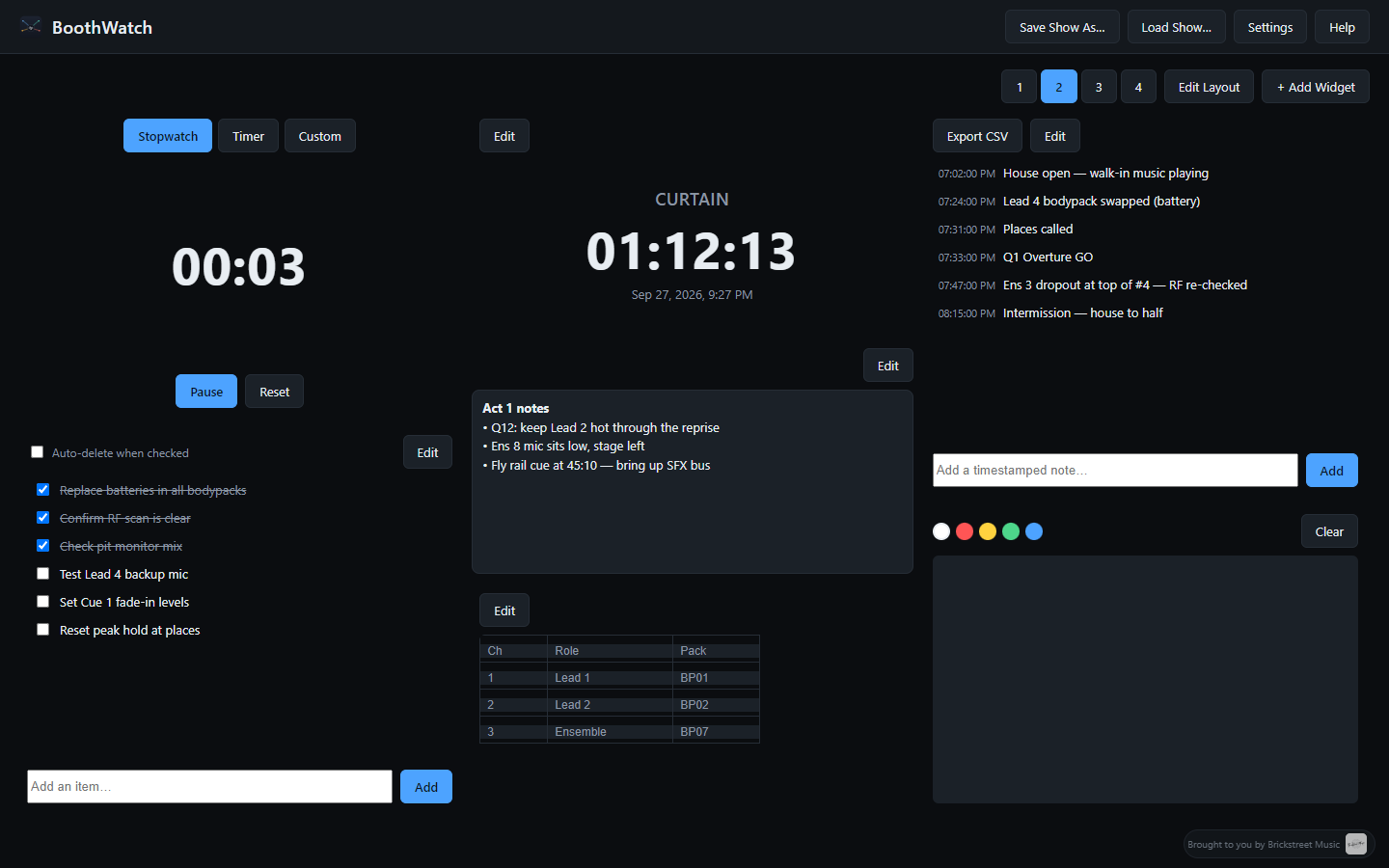The image size is (1389, 868).
Task: Edit the Act 1 notes widget
Action: click(x=888, y=366)
